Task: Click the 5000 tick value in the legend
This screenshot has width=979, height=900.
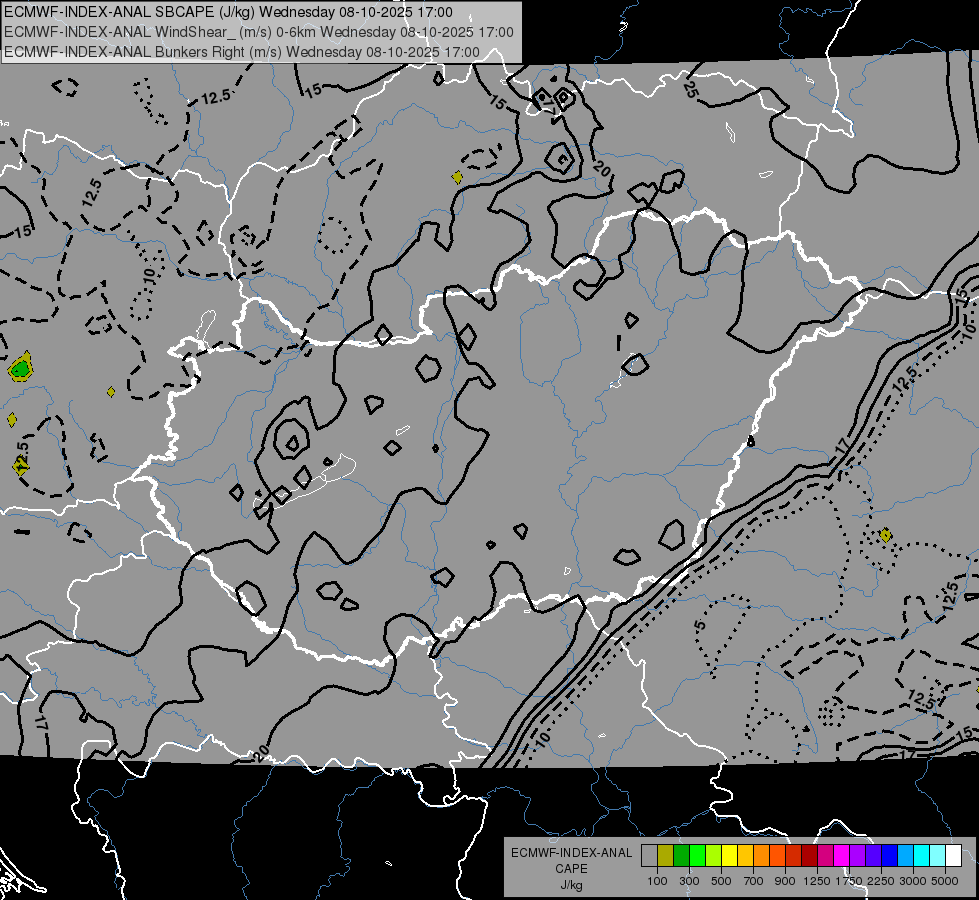Action: 945,881
